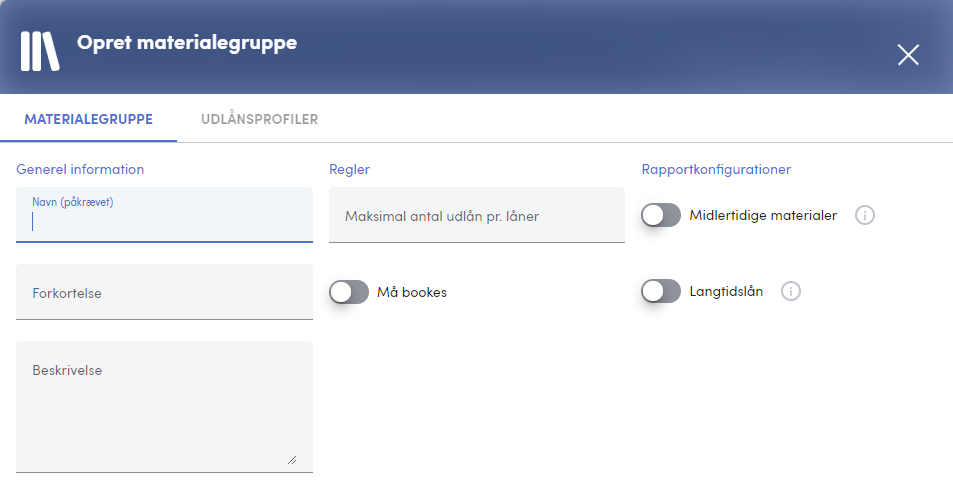
Task: Click the Regler section heading
Action: [x=349, y=170]
